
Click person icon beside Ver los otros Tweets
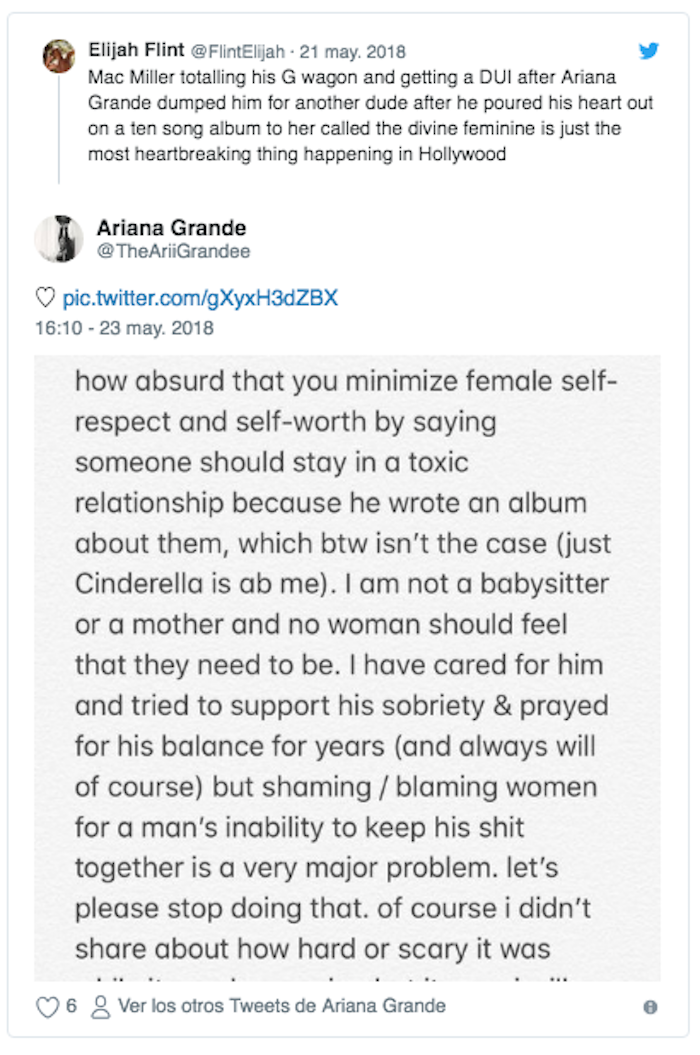click(100, 1006)
